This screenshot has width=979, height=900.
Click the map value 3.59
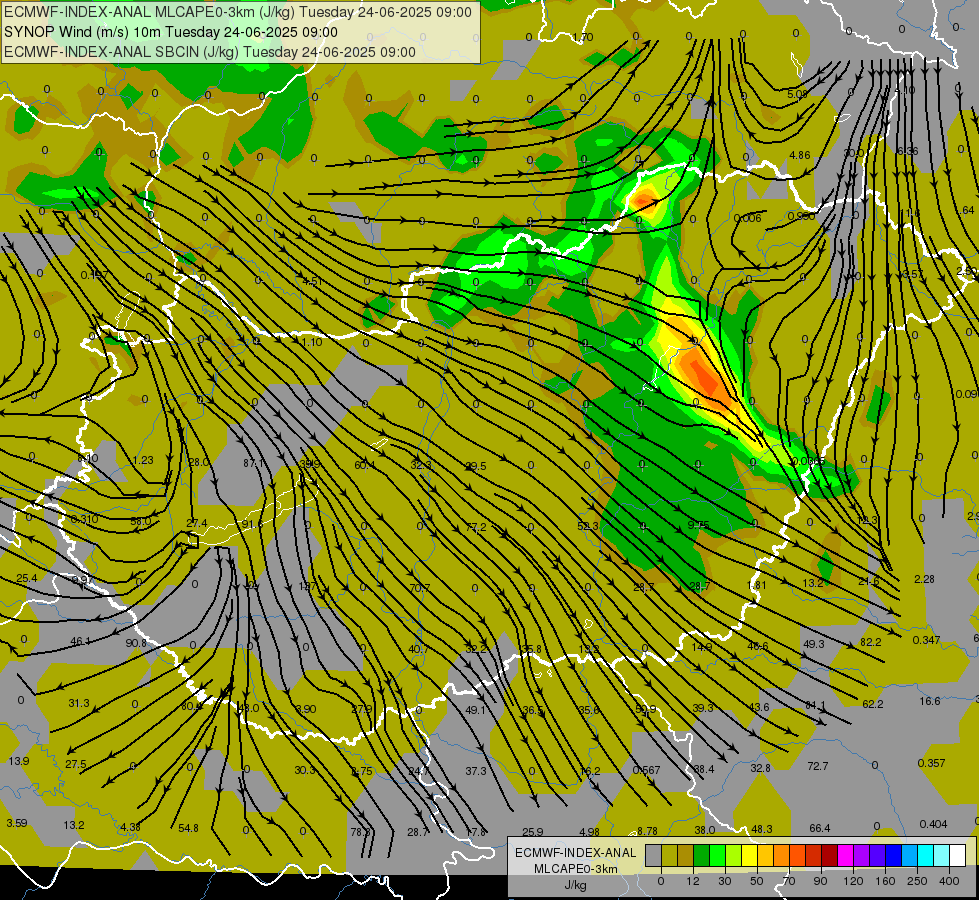pos(17,823)
